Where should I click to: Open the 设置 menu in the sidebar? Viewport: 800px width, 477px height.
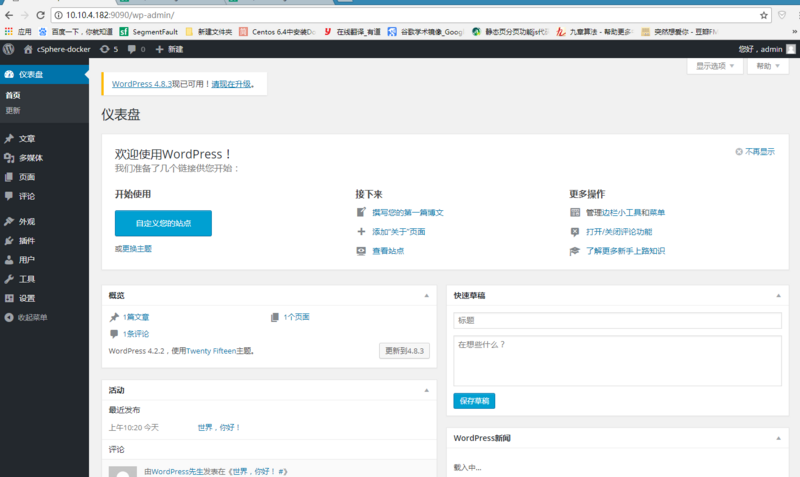[x=27, y=298]
